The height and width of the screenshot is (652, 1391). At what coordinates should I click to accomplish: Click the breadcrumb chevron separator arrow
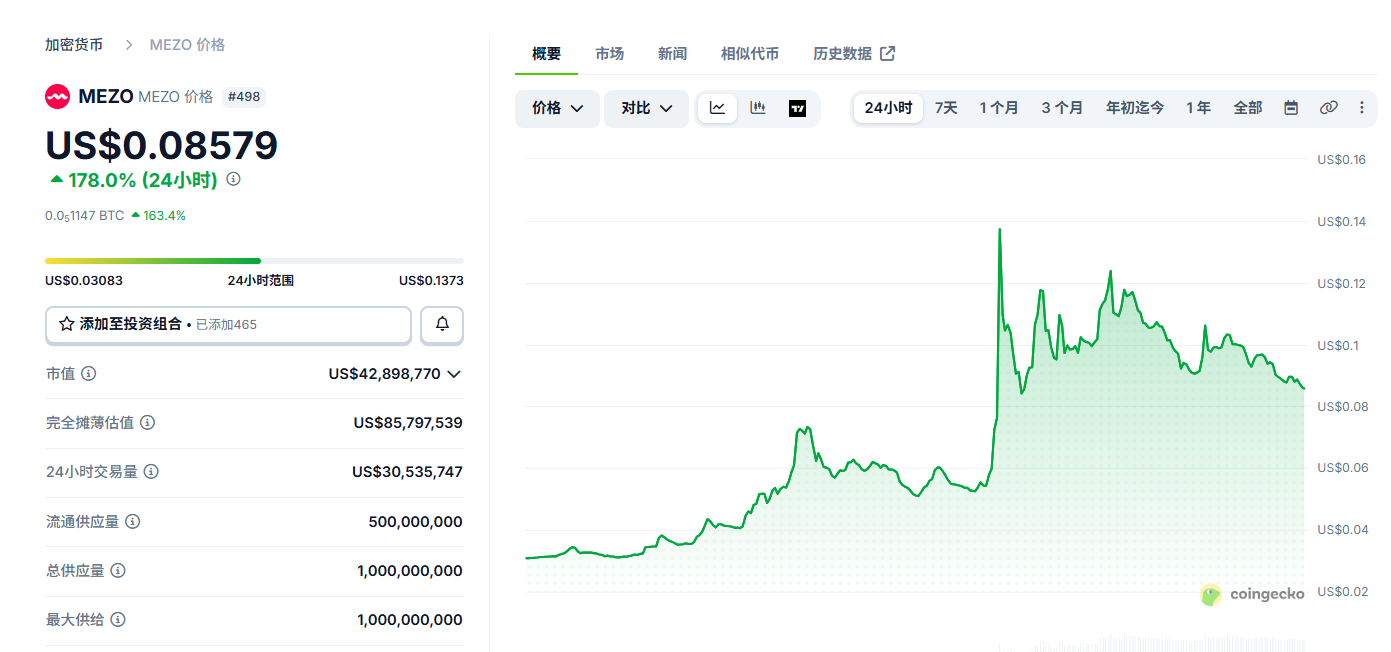point(129,45)
